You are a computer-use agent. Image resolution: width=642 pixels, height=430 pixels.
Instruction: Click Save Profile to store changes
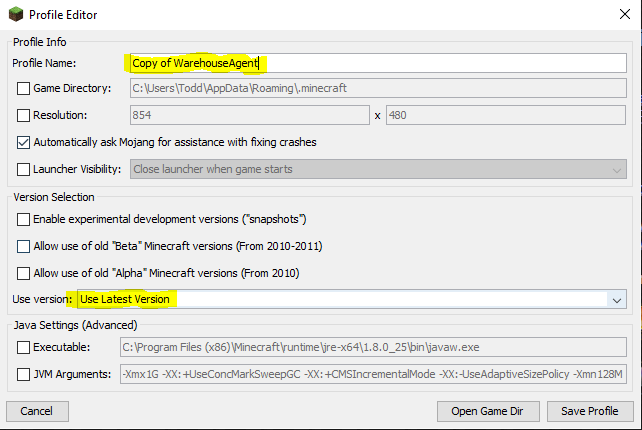tap(589, 412)
